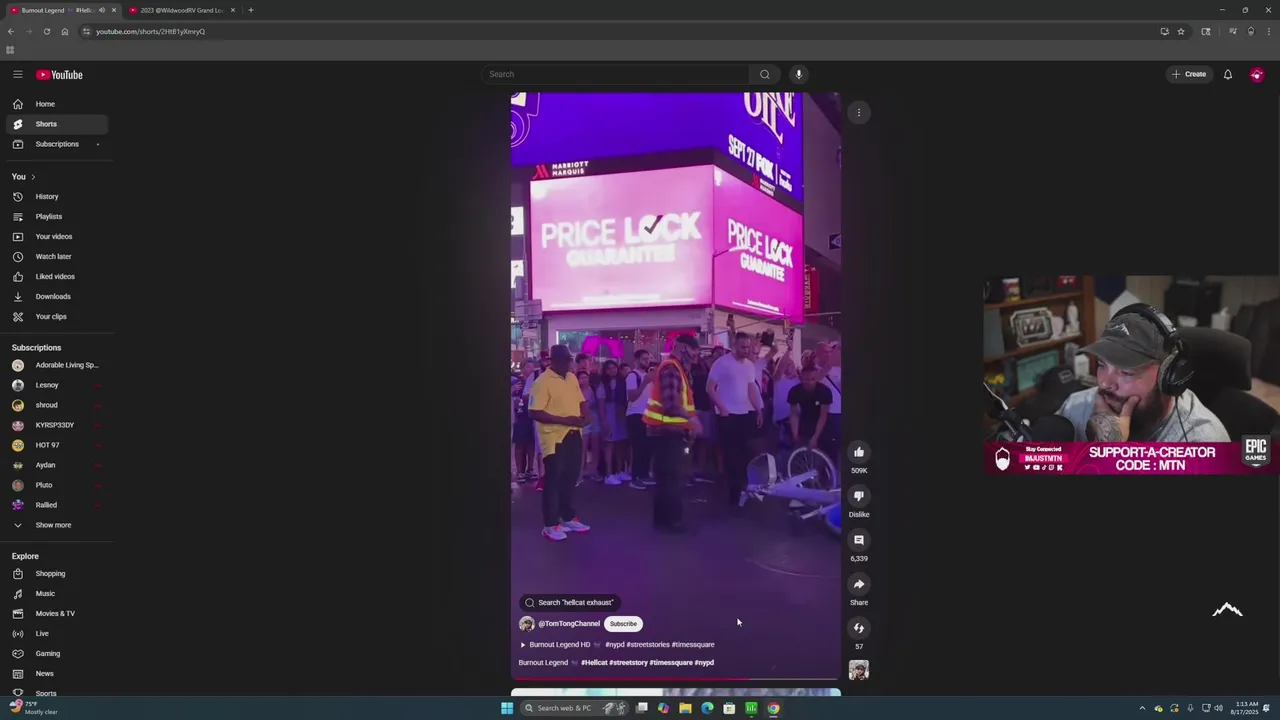
Task: Open the Lesnoy subscription channel
Action: 55,385
